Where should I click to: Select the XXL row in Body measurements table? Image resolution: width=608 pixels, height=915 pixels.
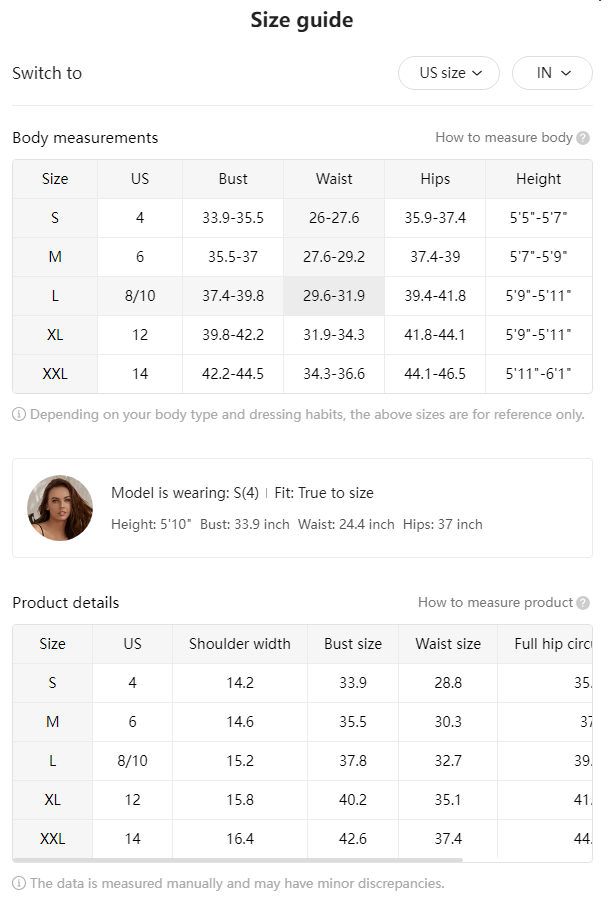pyautogui.click(x=302, y=374)
